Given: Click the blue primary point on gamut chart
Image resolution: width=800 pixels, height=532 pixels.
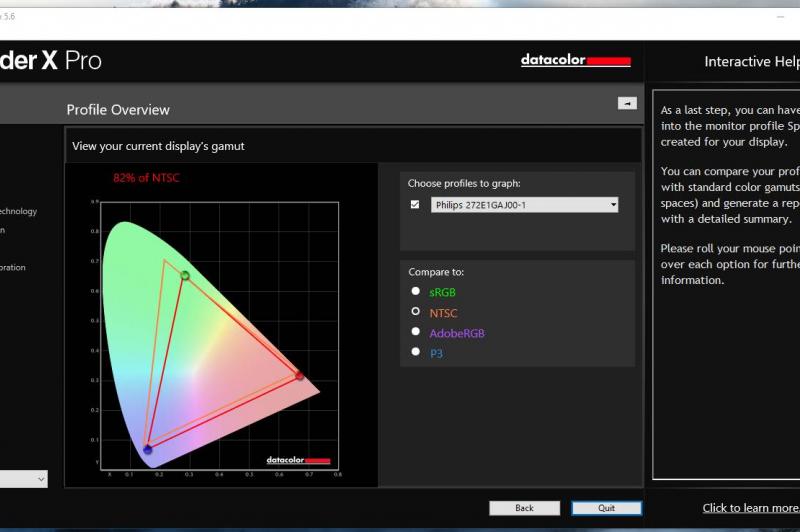Looking at the screenshot, I should [147, 449].
